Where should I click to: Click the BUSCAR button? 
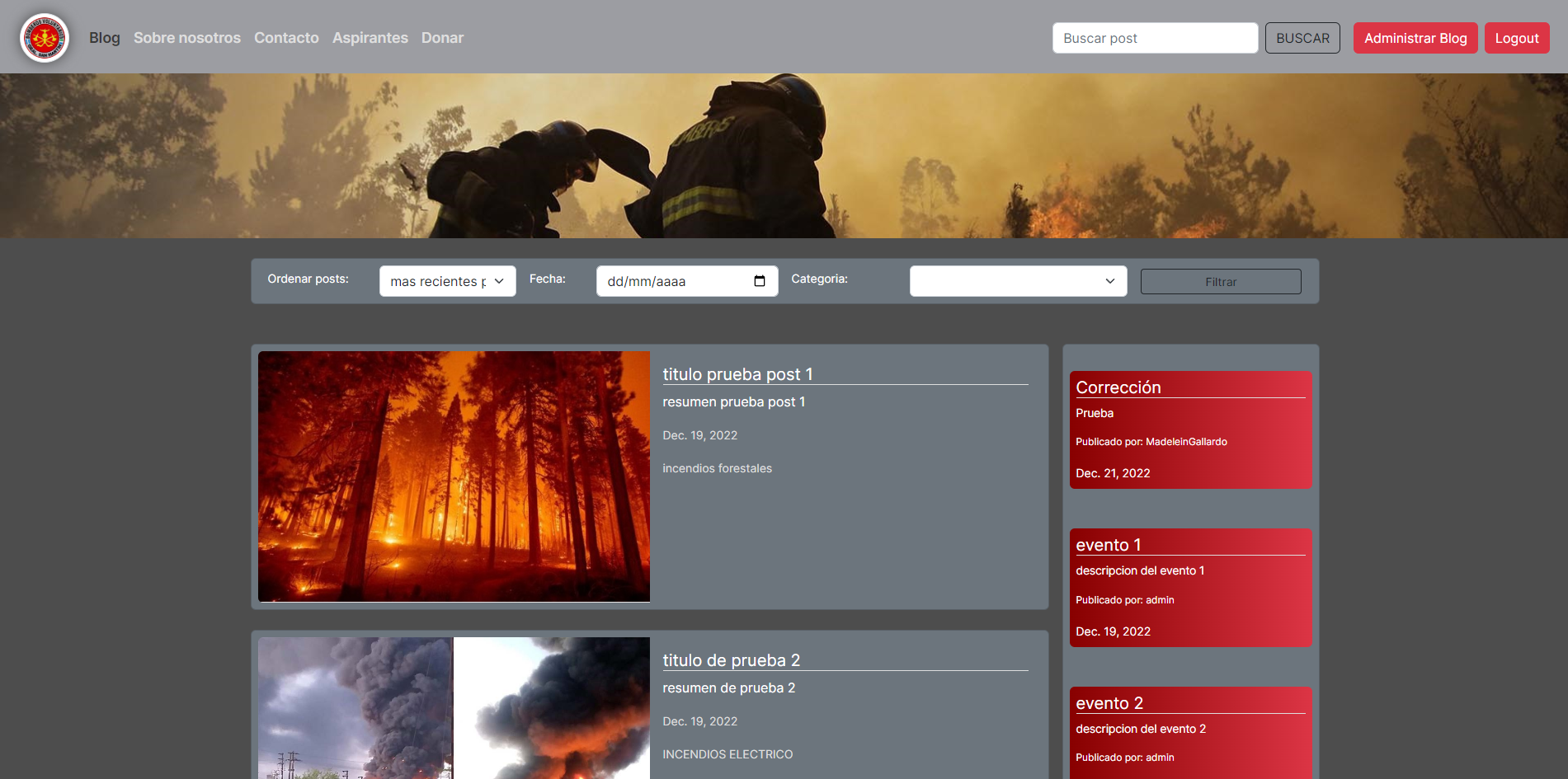point(1302,38)
